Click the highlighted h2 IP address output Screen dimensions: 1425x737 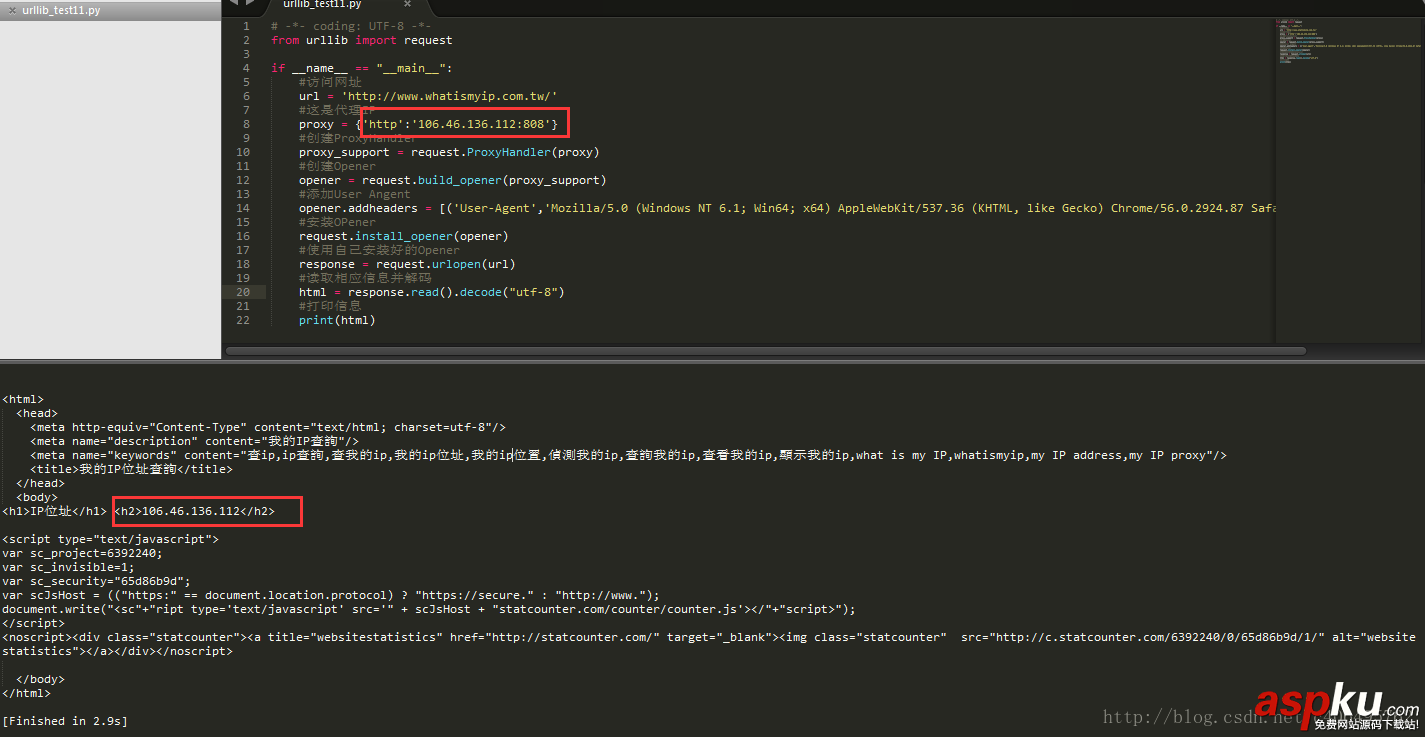(x=206, y=510)
